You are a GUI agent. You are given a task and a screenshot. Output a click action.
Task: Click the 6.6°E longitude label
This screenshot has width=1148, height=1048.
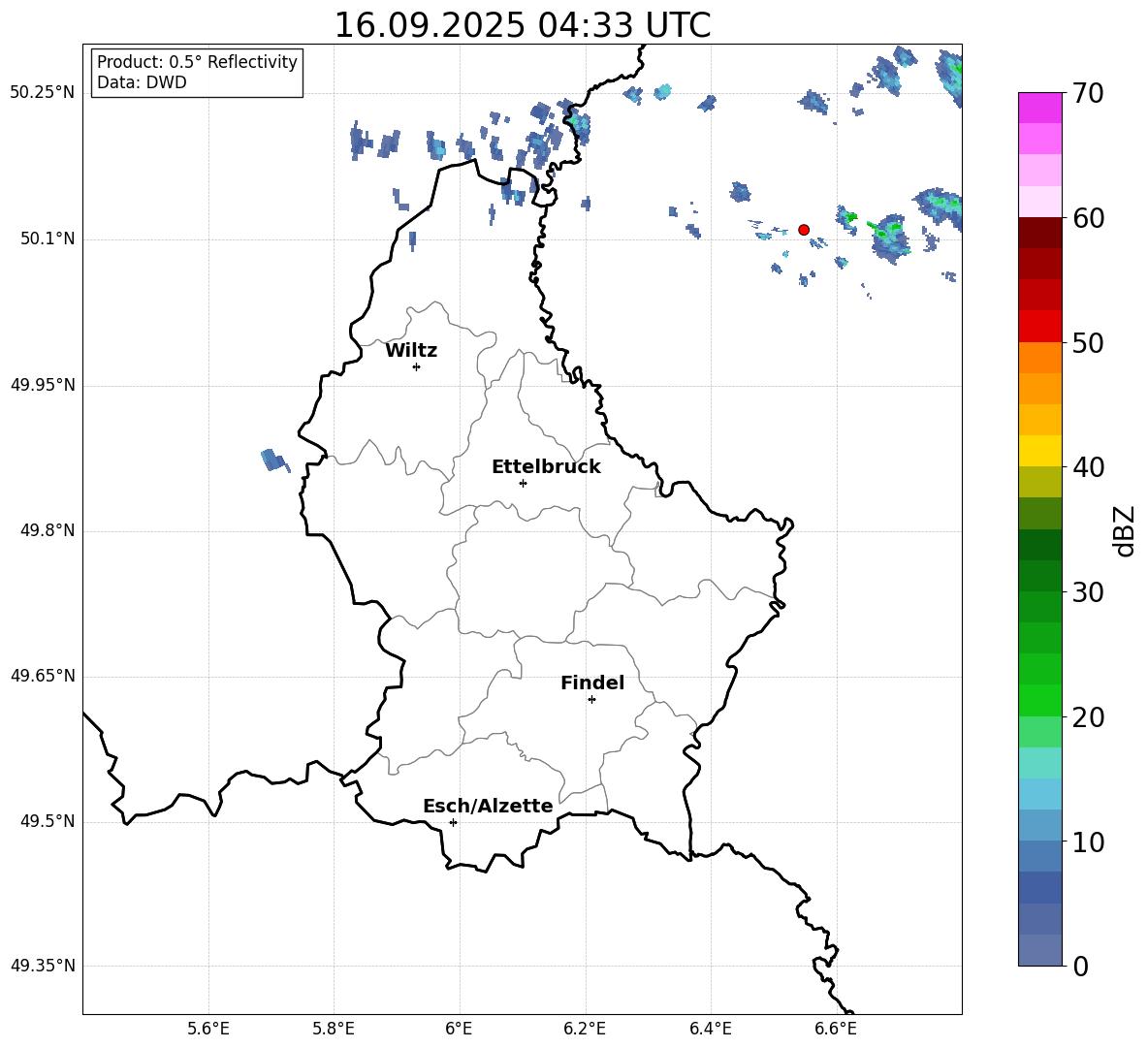[836, 1029]
